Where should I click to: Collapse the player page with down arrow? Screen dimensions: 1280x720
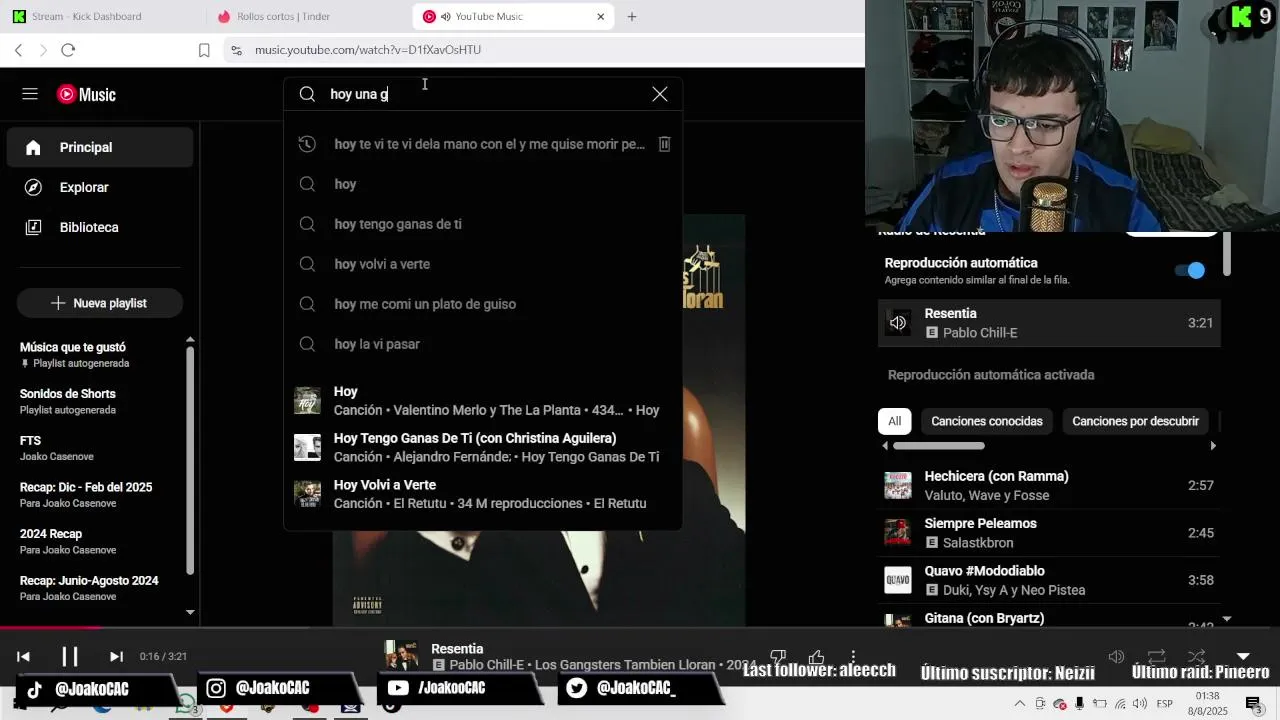click(1243, 657)
